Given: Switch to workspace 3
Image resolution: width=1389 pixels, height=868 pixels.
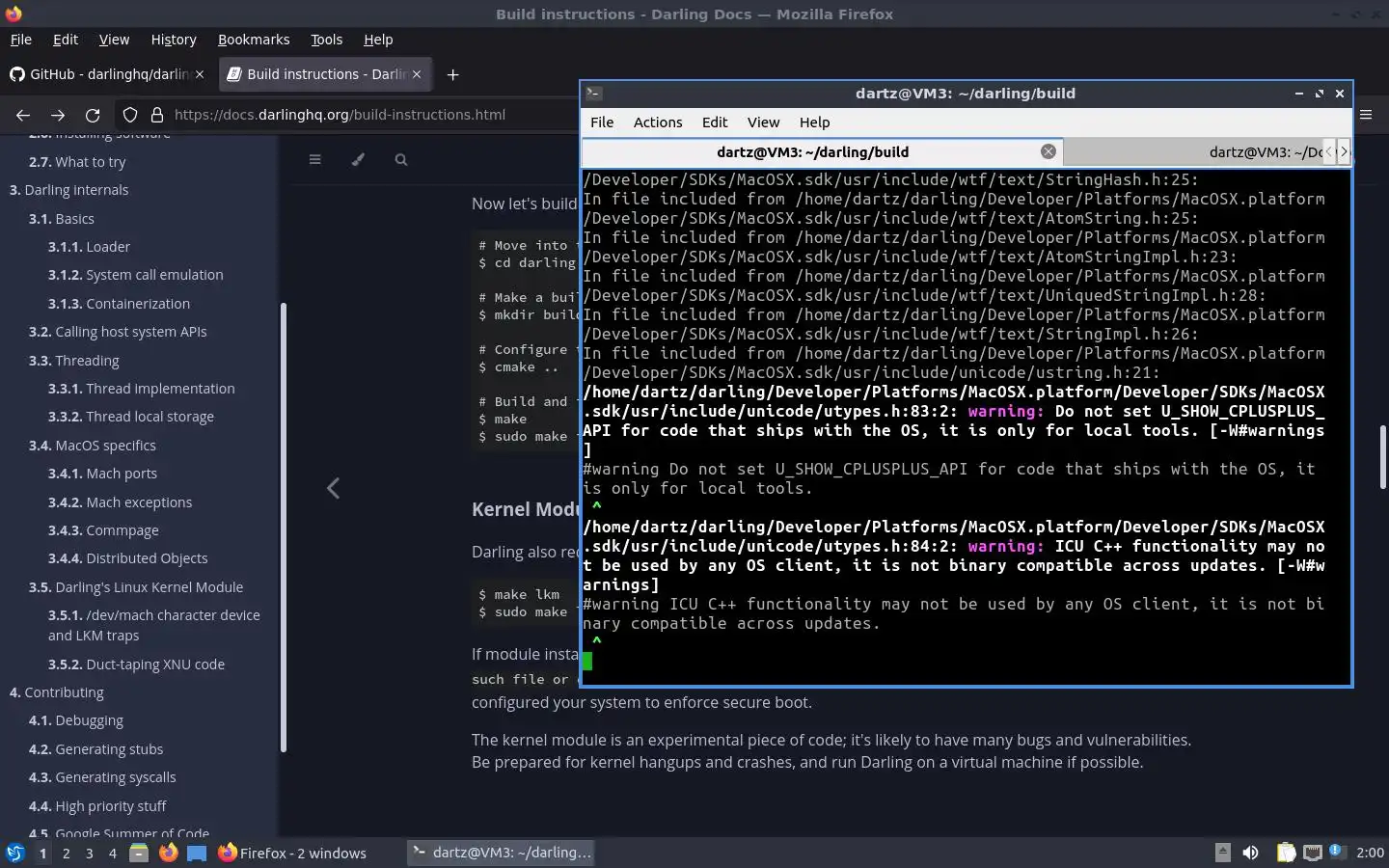Looking at the screenshot, I should coord(90,854).
